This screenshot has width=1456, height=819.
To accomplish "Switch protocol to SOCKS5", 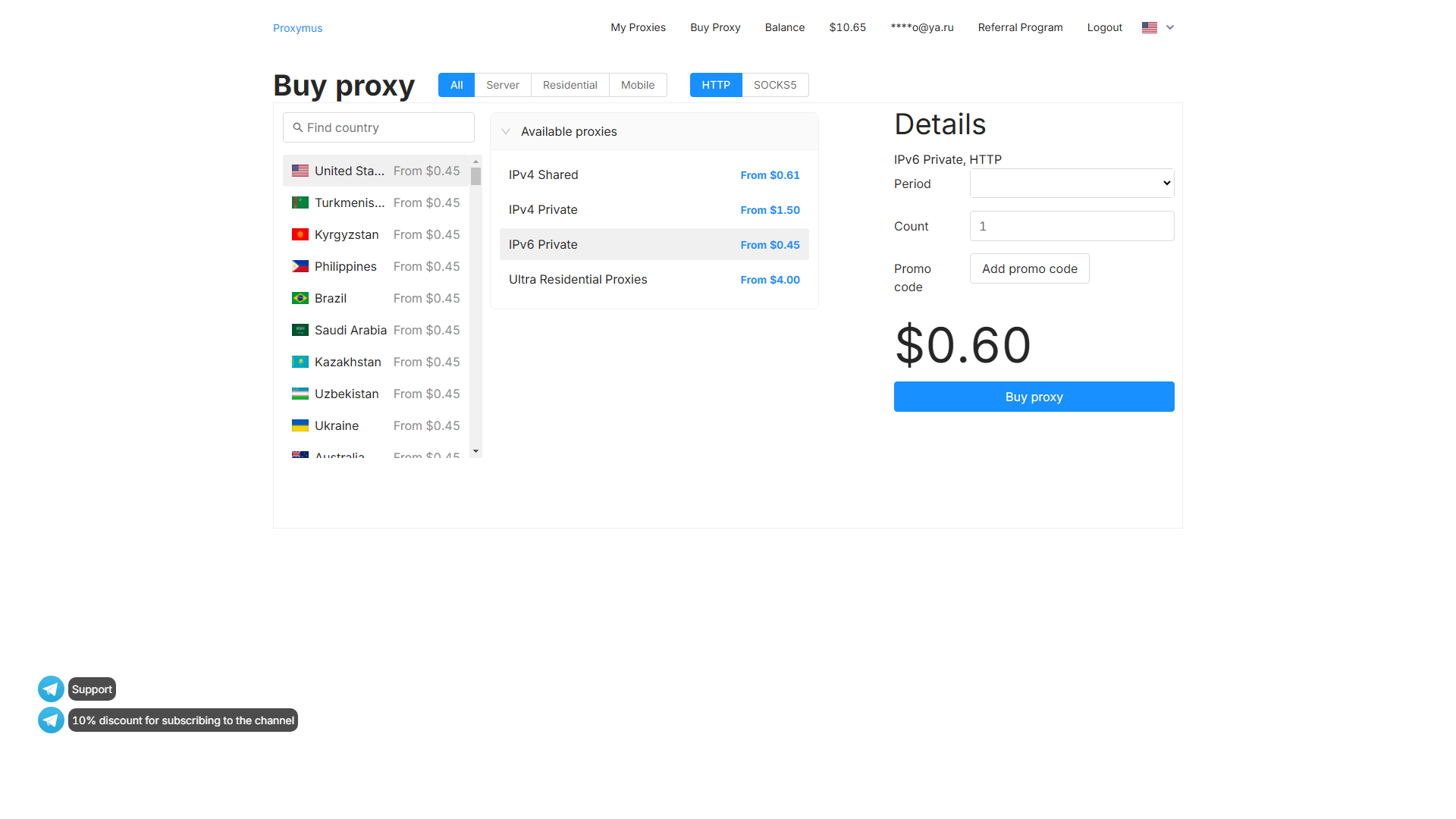I will pyautogui.click(x=774, y=85).
